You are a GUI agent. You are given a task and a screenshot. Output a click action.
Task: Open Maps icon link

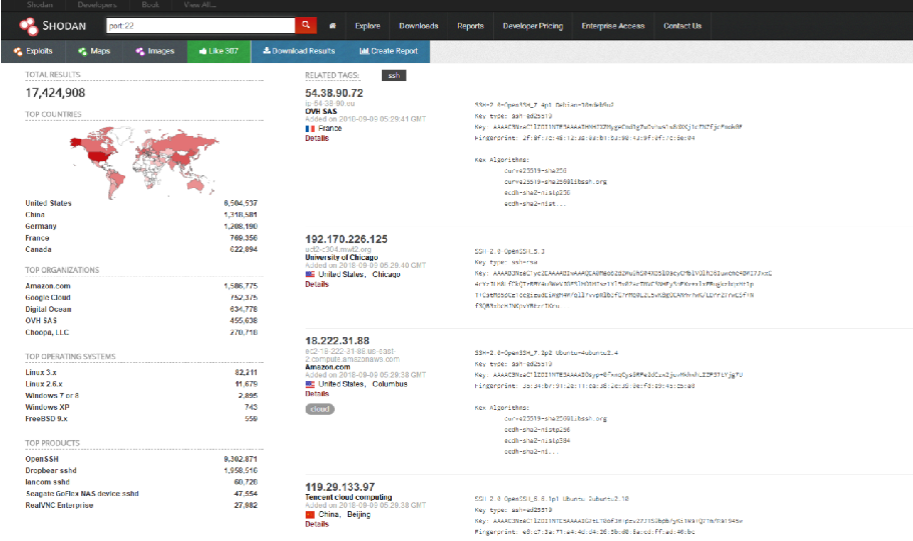pyautogui.click(x=94, y=51)
